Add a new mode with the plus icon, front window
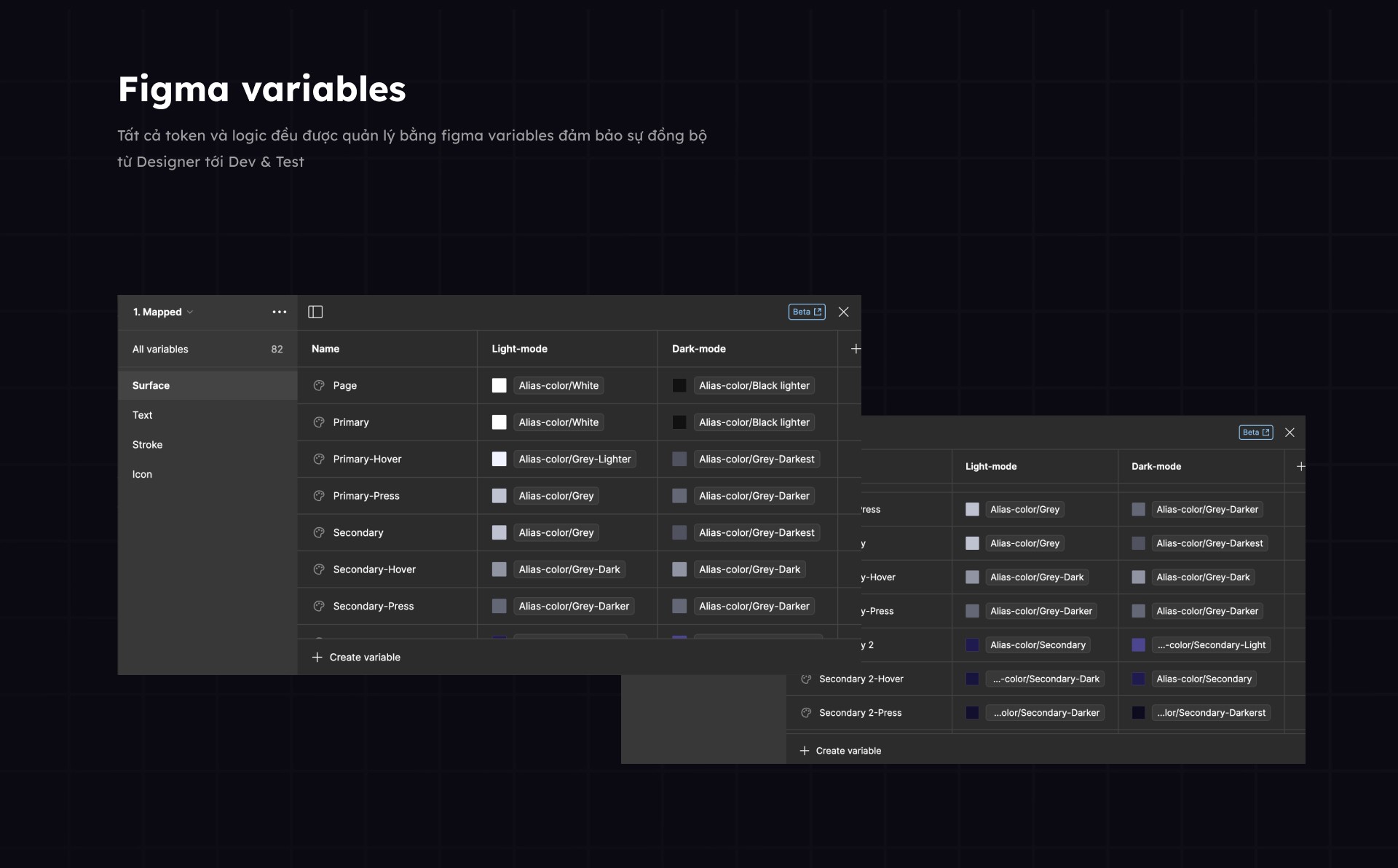1398x868 pixels. [x=856, y=349]
